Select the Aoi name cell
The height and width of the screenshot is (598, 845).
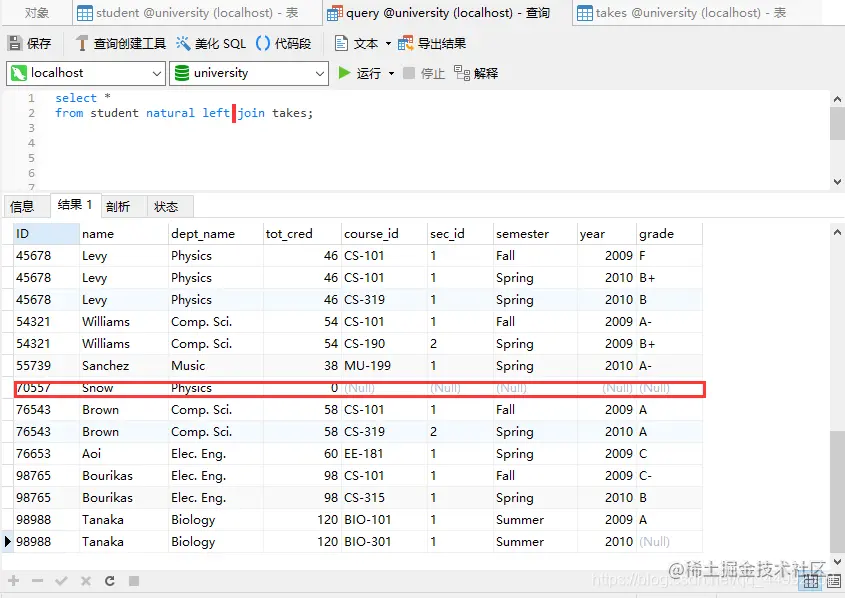pyautogui.click(x=123, y=454)
